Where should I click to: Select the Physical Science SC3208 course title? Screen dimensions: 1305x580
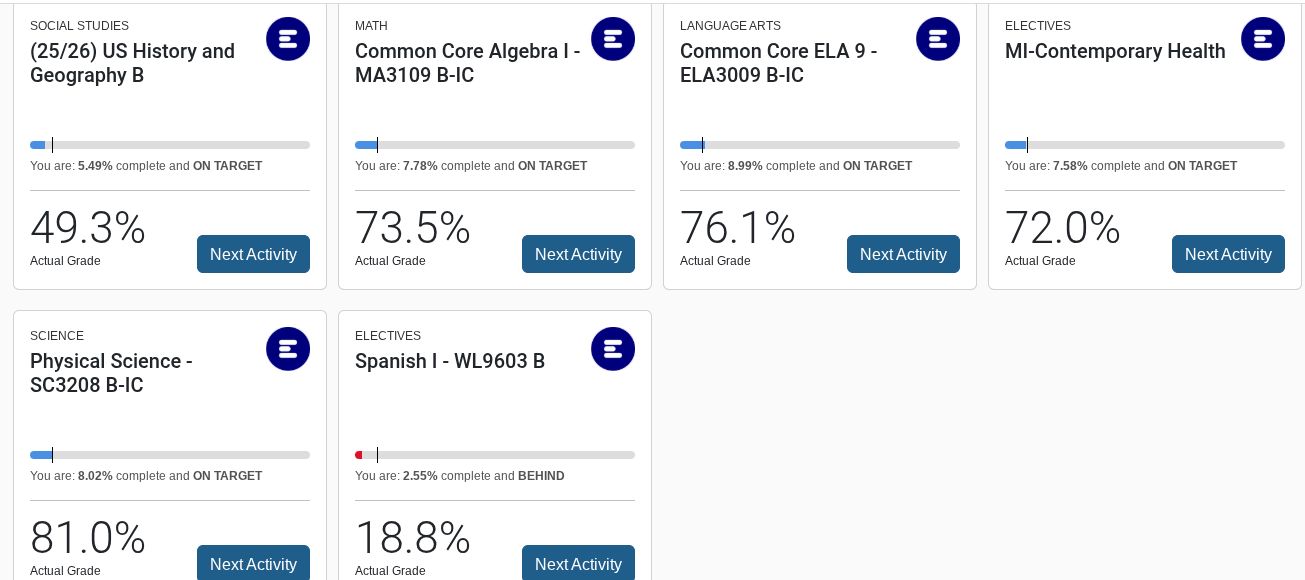tap(111, 373)
